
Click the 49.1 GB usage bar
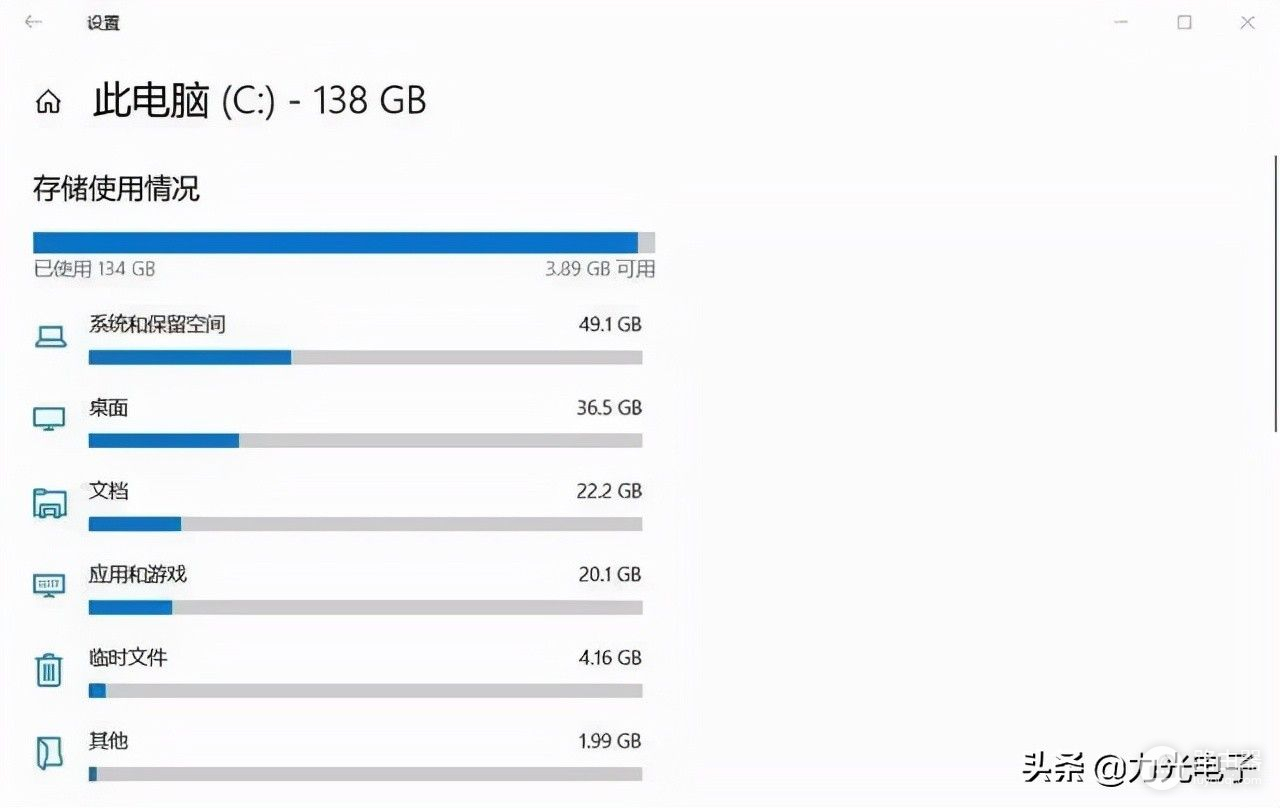pos(365,357)
